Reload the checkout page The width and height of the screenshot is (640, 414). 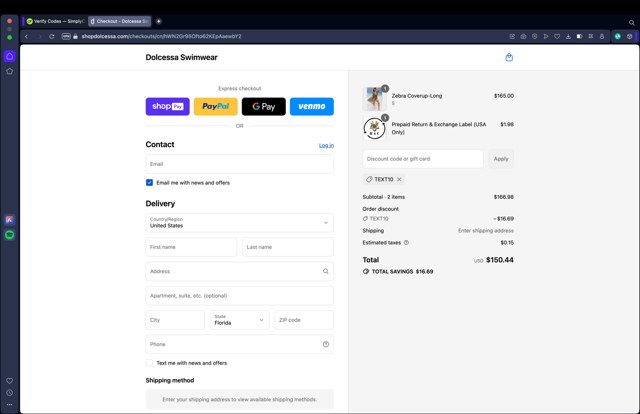tap(52, 36)
